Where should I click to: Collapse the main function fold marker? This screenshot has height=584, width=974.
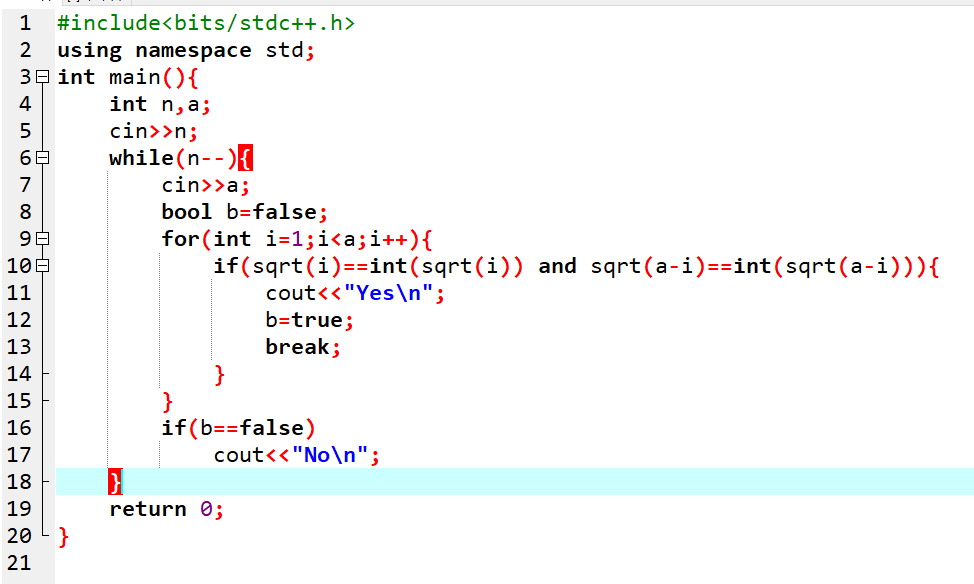pos(41,77)
